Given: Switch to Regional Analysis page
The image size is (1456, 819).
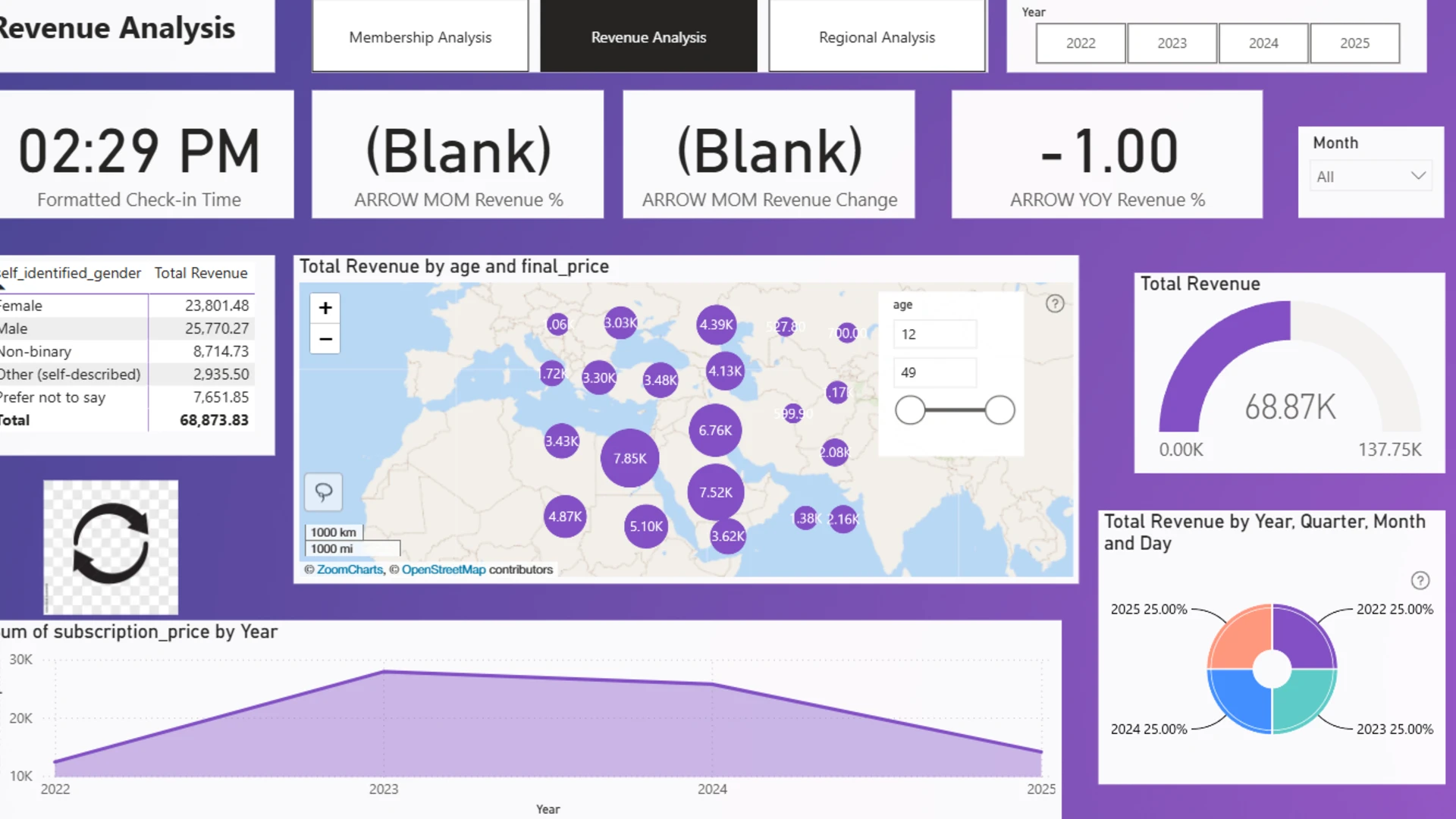Looking at the screenshot, I should (877, 36).
